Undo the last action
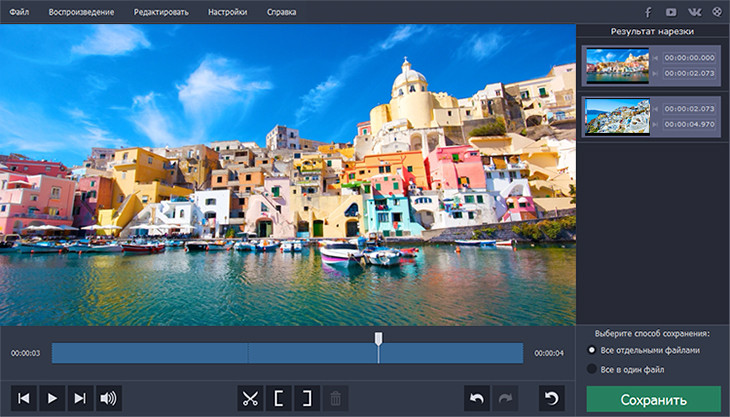The height and width of the screenshot is (417, 730). click(x=478, y=398)
